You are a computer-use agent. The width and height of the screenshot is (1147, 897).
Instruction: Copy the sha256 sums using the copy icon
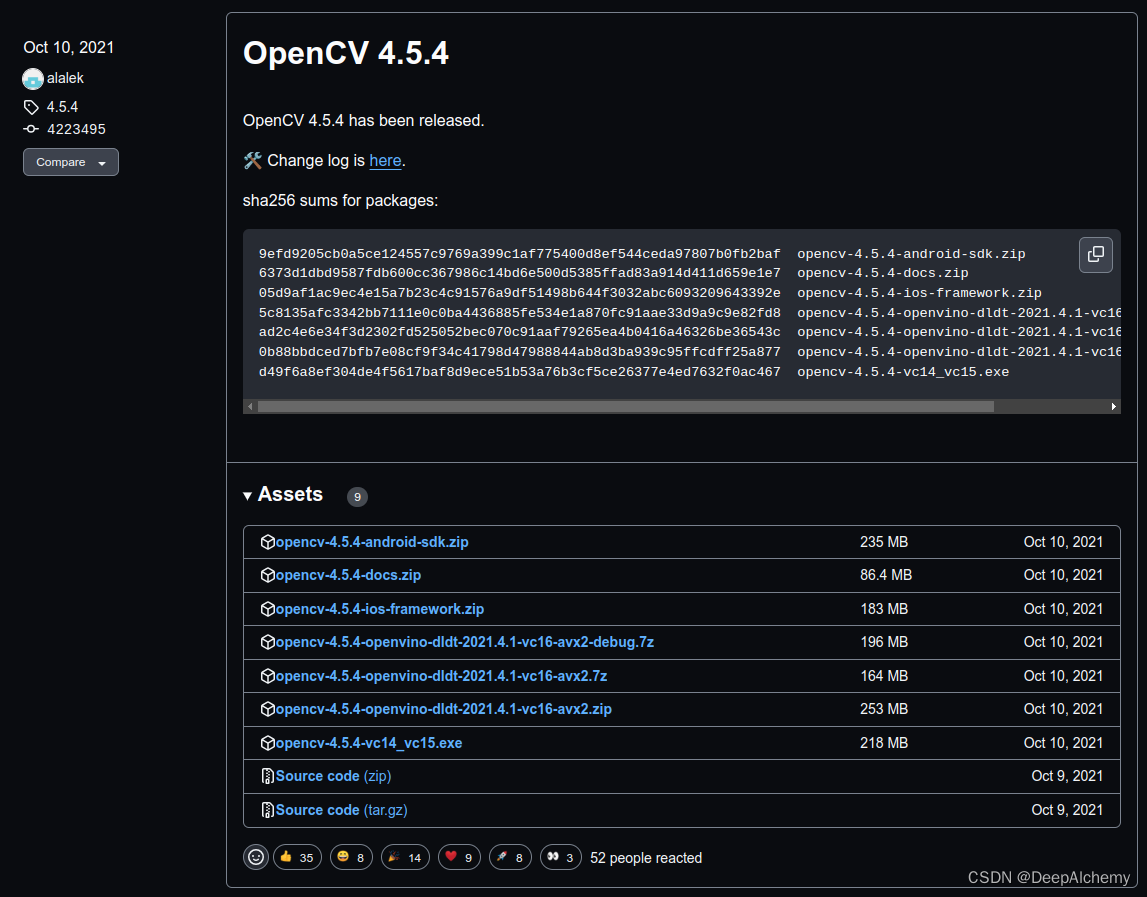tap(1095, 255)
